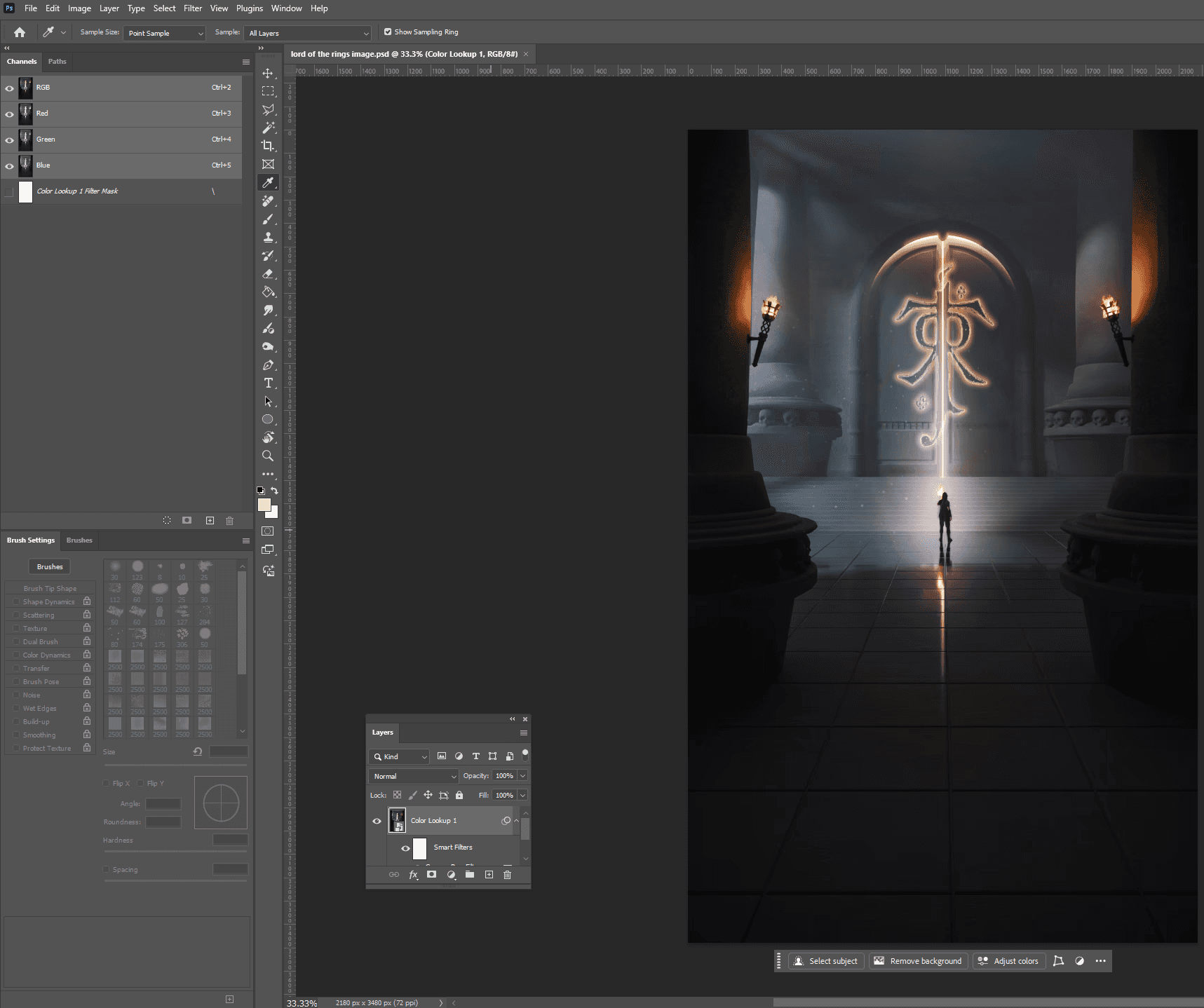The width and height of the screenshot is (1204, 1008).
Task: Click the Select subject button
Action: (x=825, y=961)
